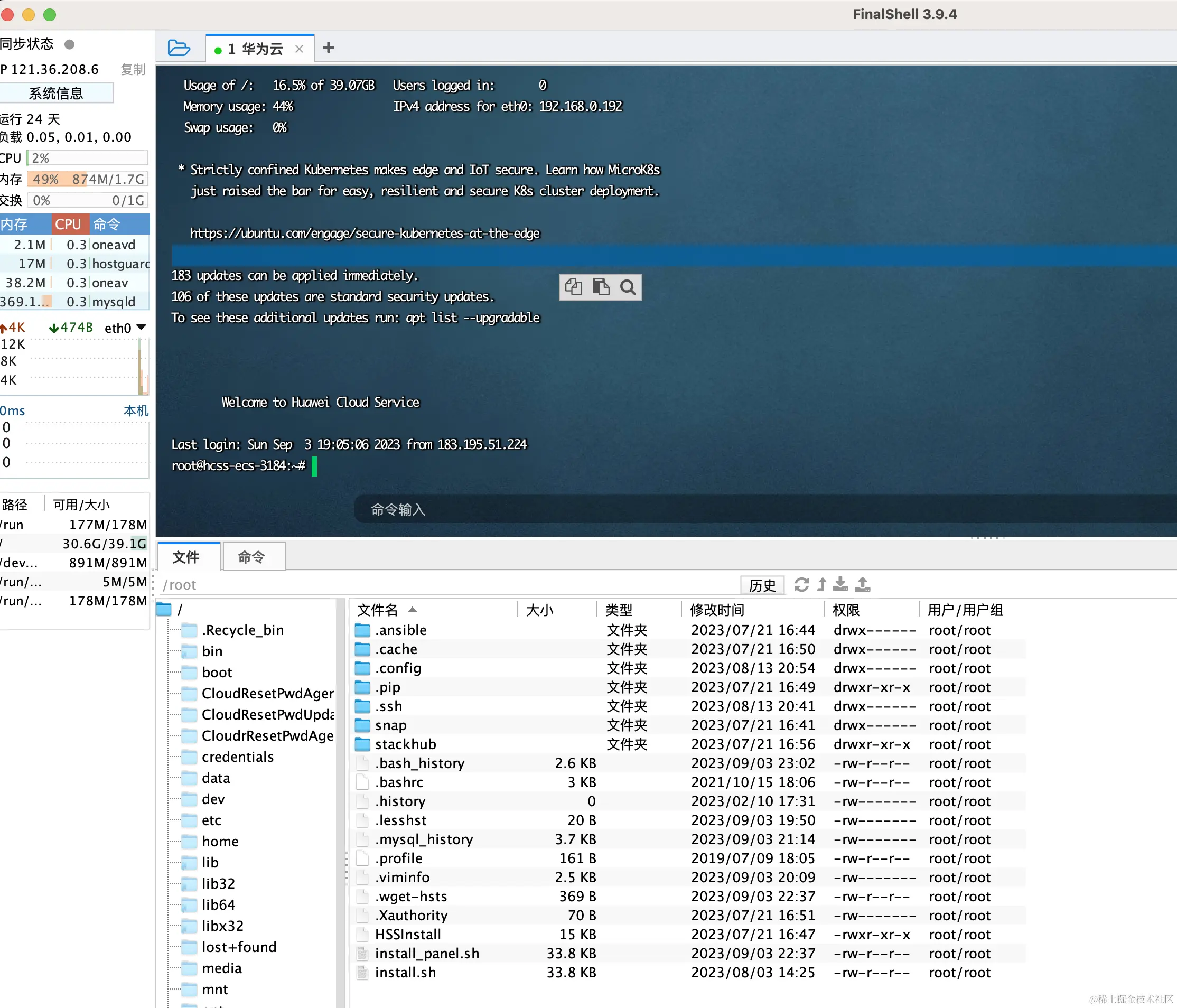Click the upload file icon
Image resolution: width=1177 pixels, height=1008 pixels.
[x=862, y=584]
